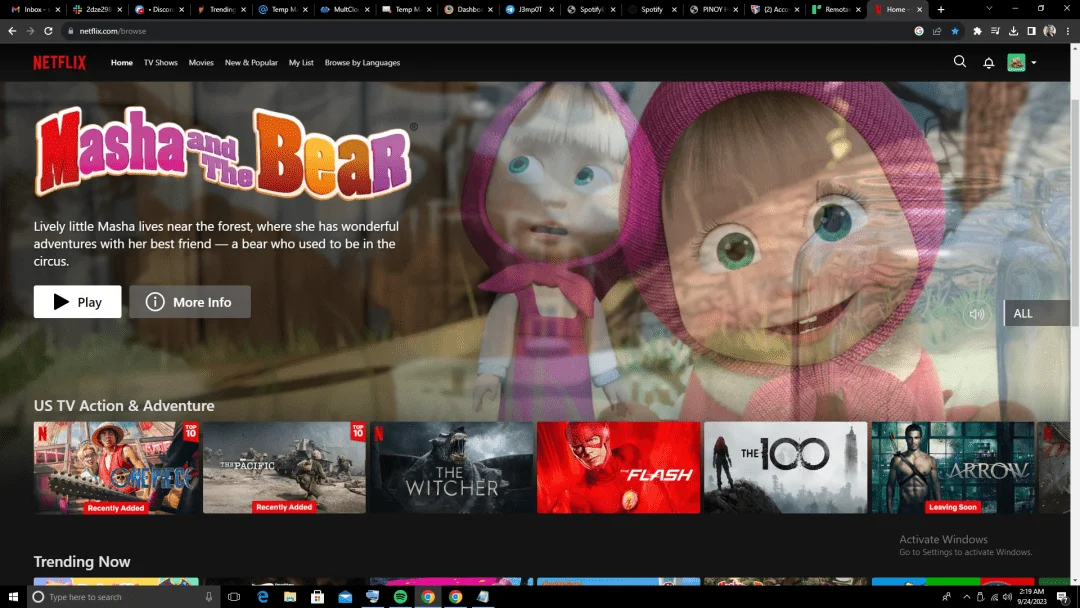Open the One Piece thumbnail

click(116, 468)
